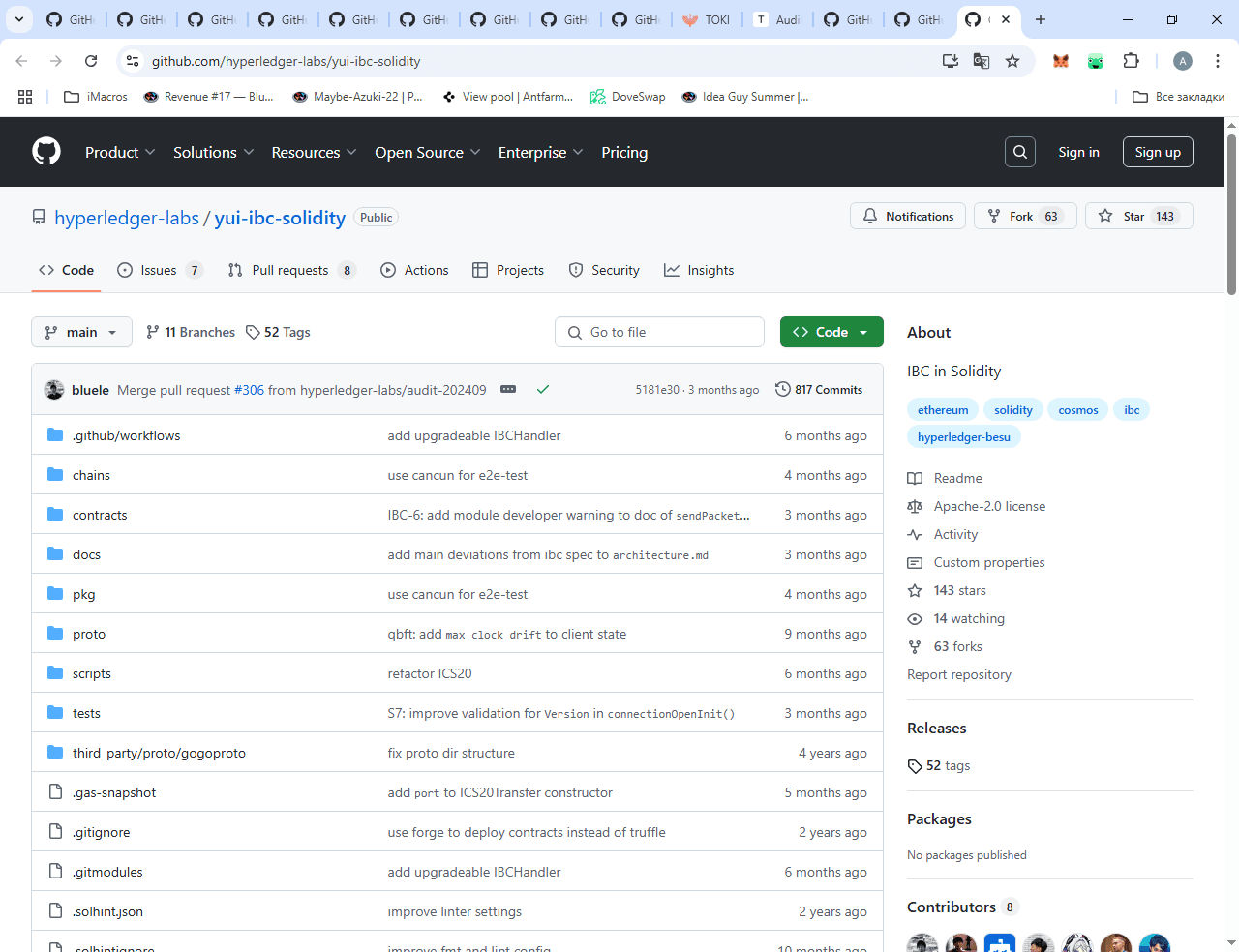
Task: Click the site info icon in the address bar
Action: click(x=133, y=61)
